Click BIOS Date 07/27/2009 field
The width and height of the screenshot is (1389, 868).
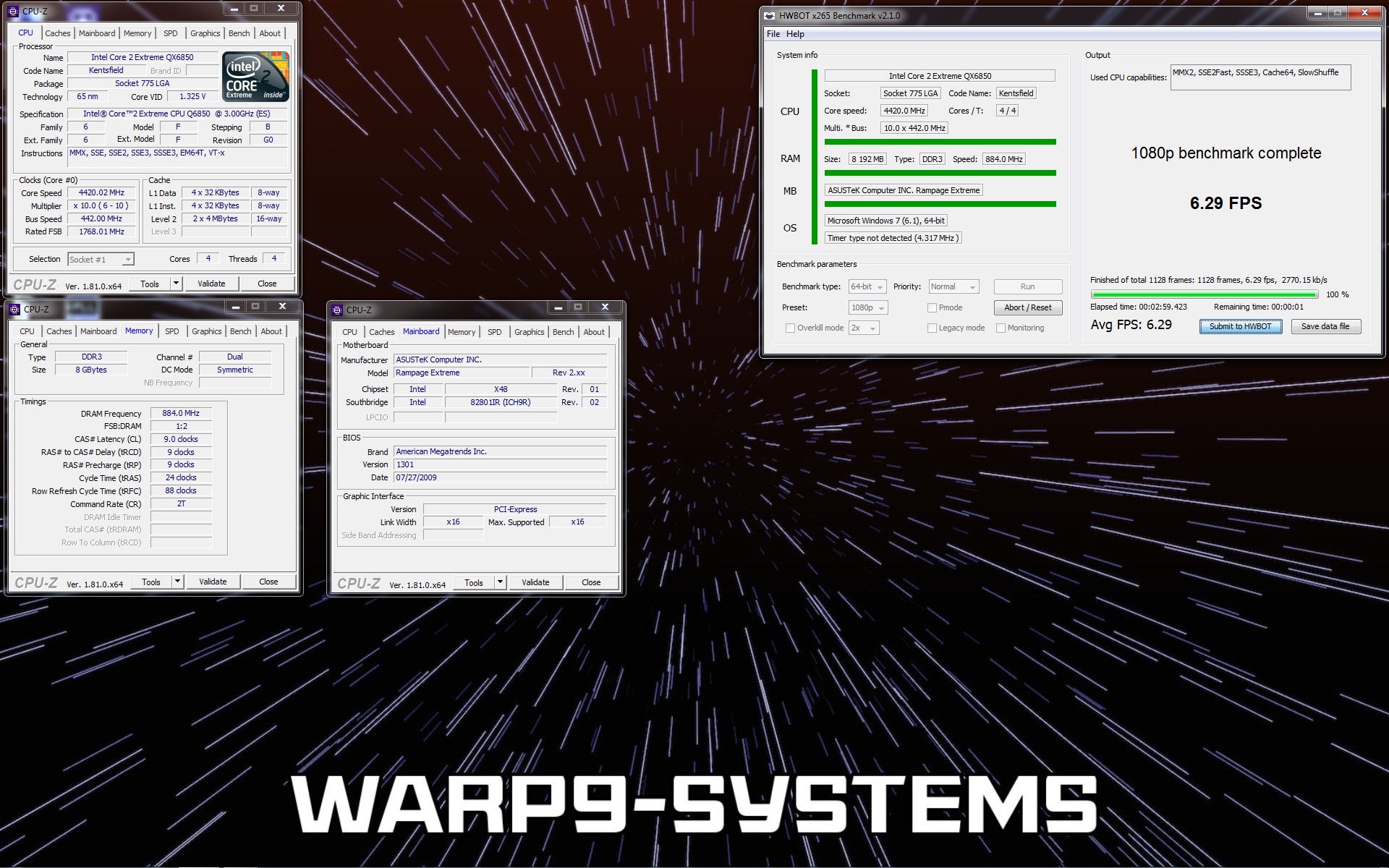click(500, 477)
